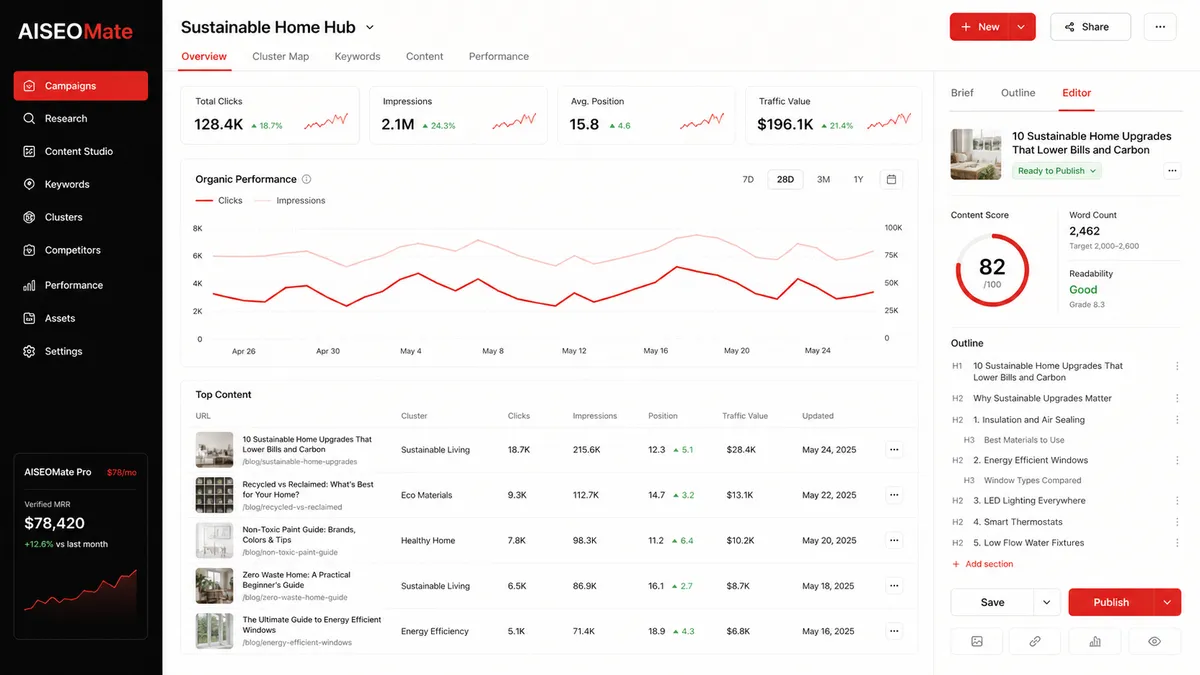Open options for Smart Thermostats outline item
Image resolution: width=1200 pixels, height=675 pixels.
pyautogui.click(x=1177, y=522)
